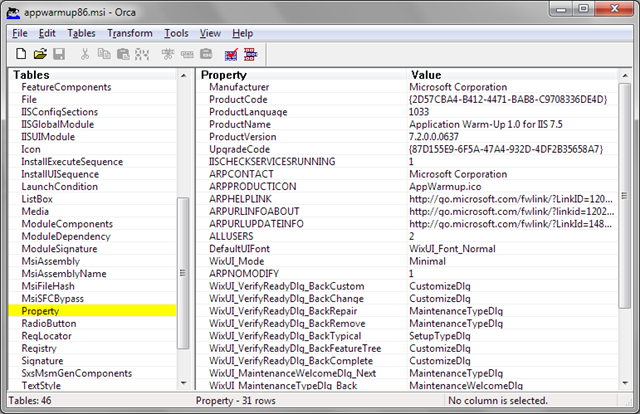Click the ProductLanguage value 1033

point(419,112)
